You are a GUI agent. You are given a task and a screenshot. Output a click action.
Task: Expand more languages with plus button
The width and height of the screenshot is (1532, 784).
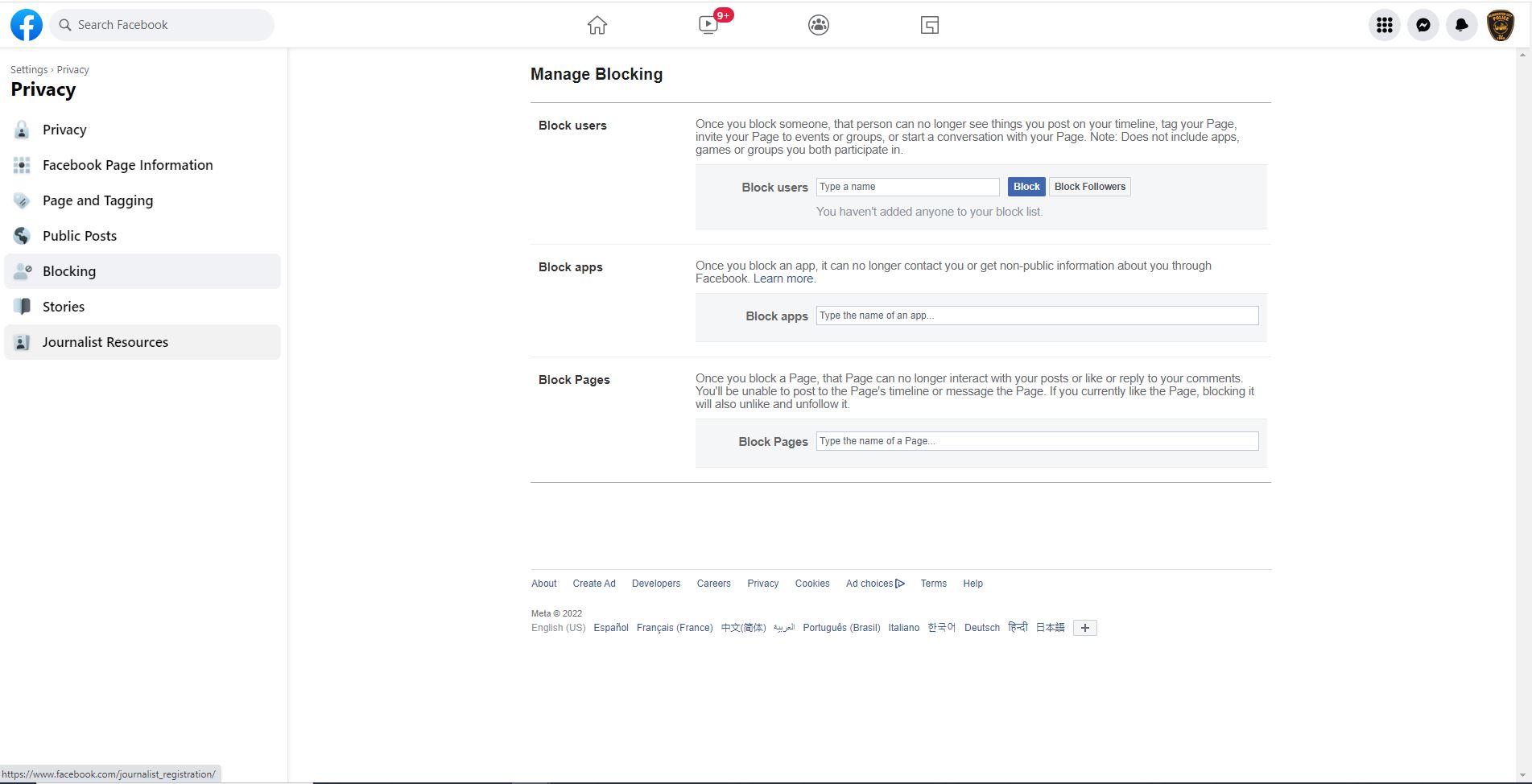[1085, 628]
